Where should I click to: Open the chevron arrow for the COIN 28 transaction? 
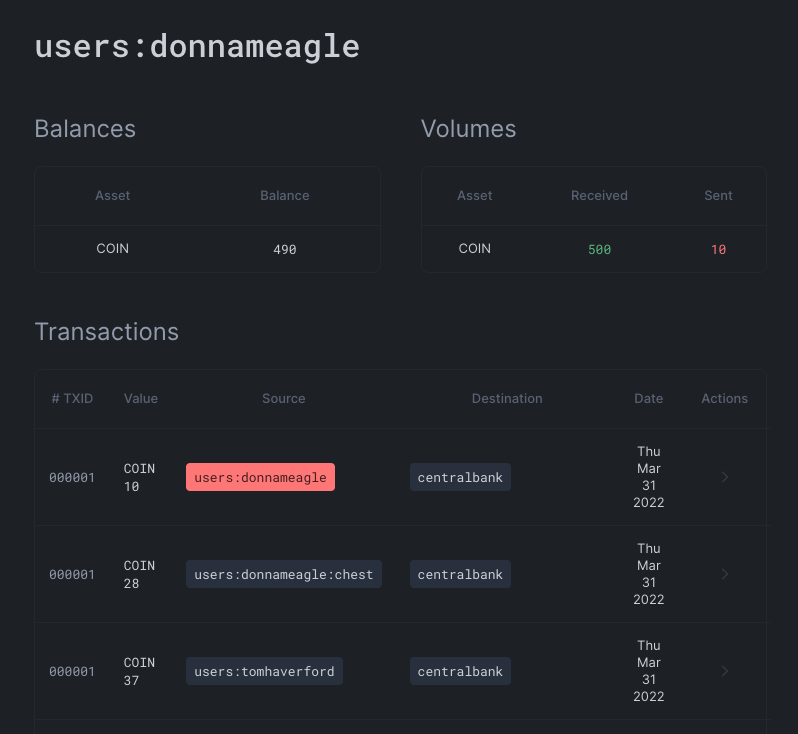point(725,575)
